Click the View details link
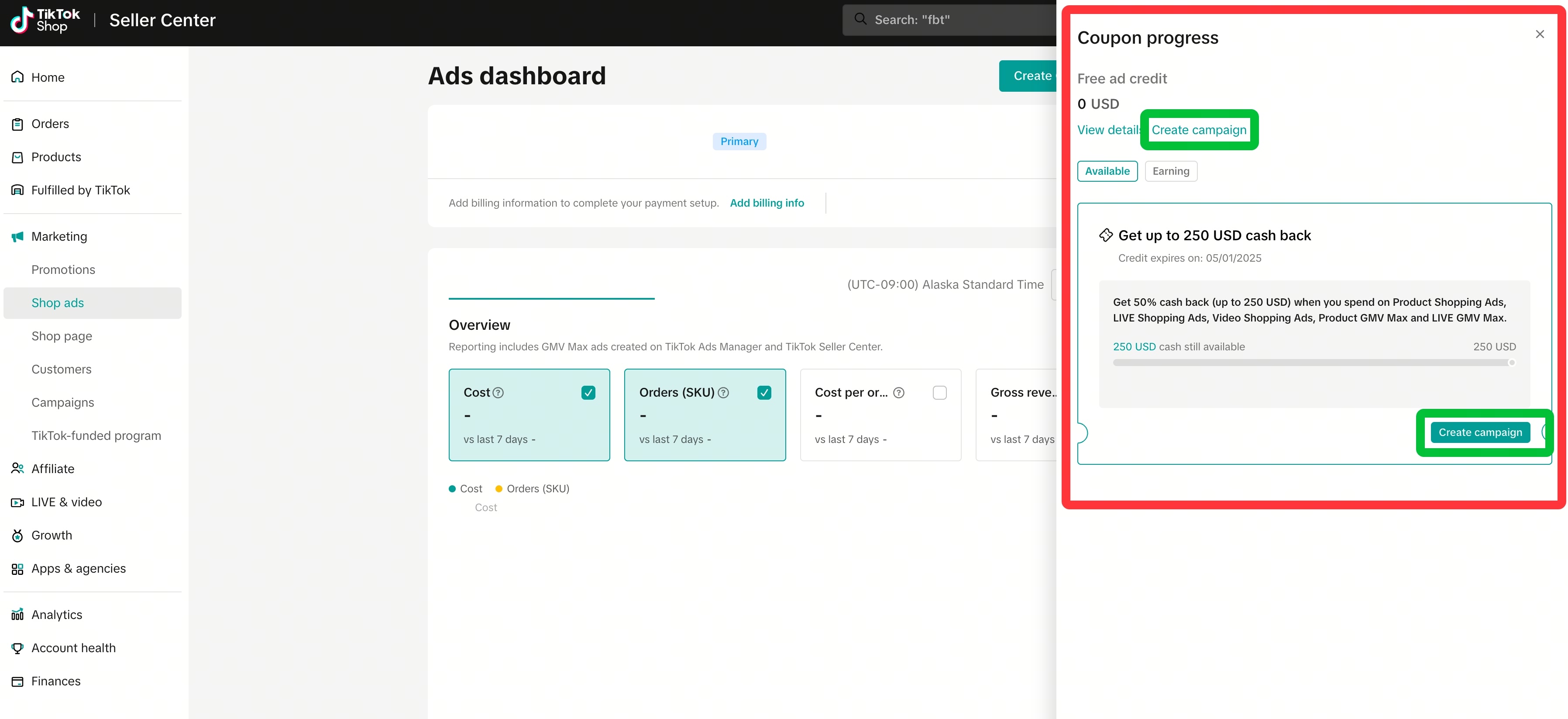 pos(1109,130)
